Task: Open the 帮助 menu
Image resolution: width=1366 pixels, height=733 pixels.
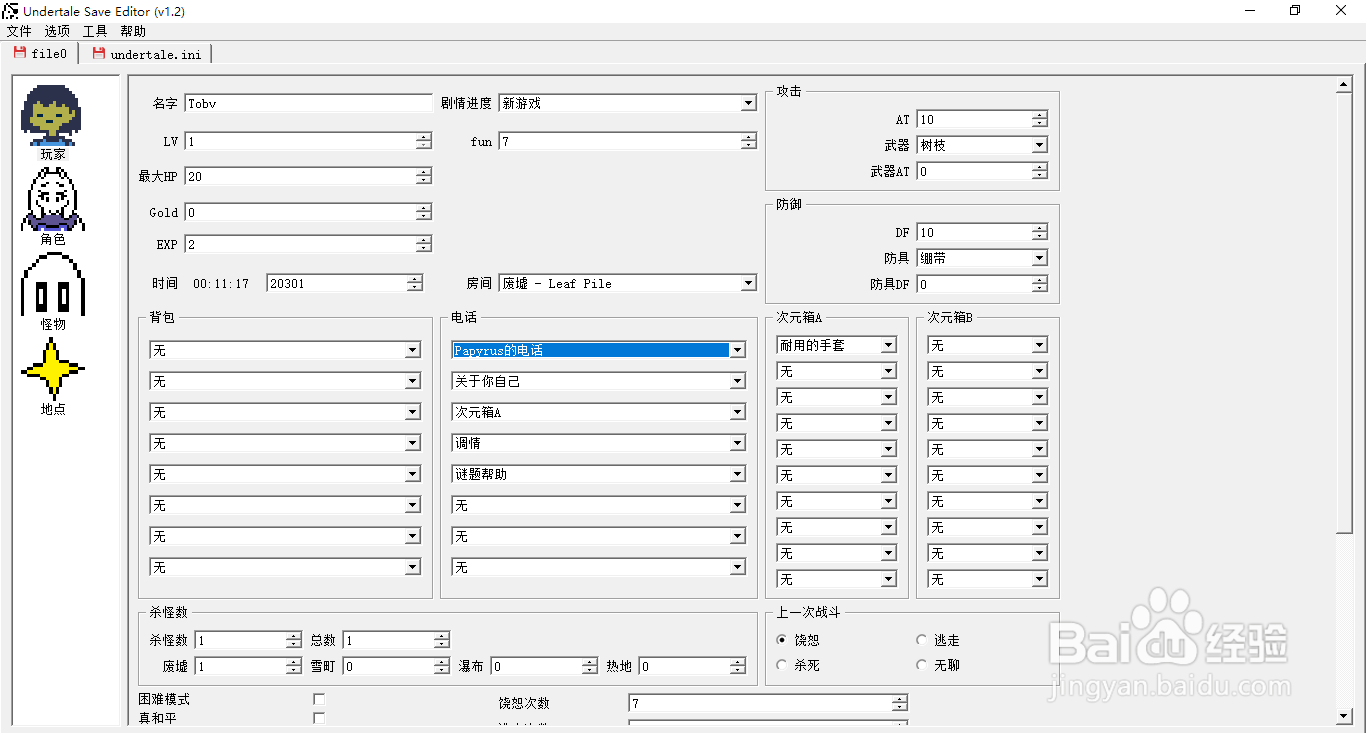Action: 133,31
